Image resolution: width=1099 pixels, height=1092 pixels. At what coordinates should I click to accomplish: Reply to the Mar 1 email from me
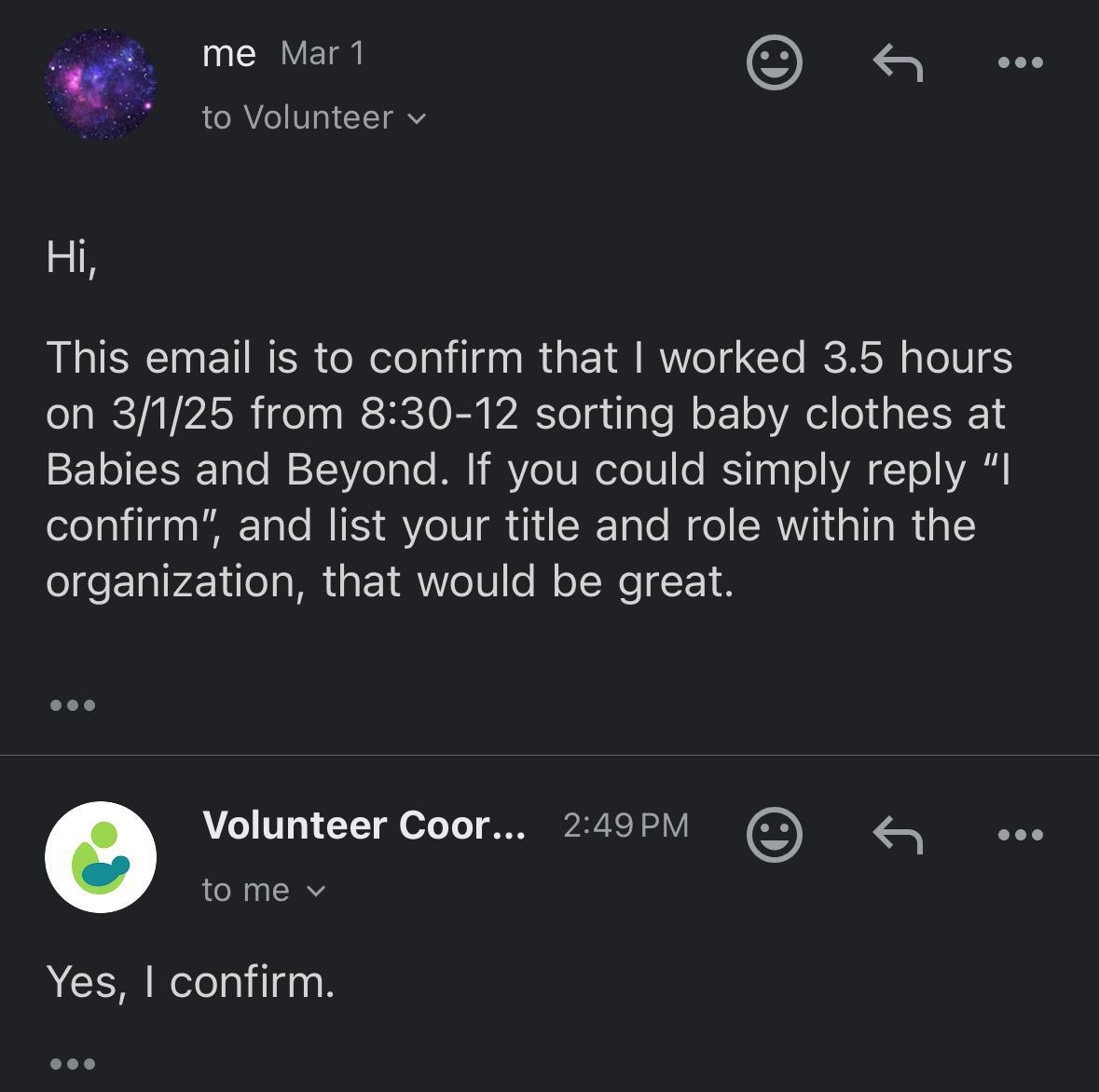coord(898,63)
